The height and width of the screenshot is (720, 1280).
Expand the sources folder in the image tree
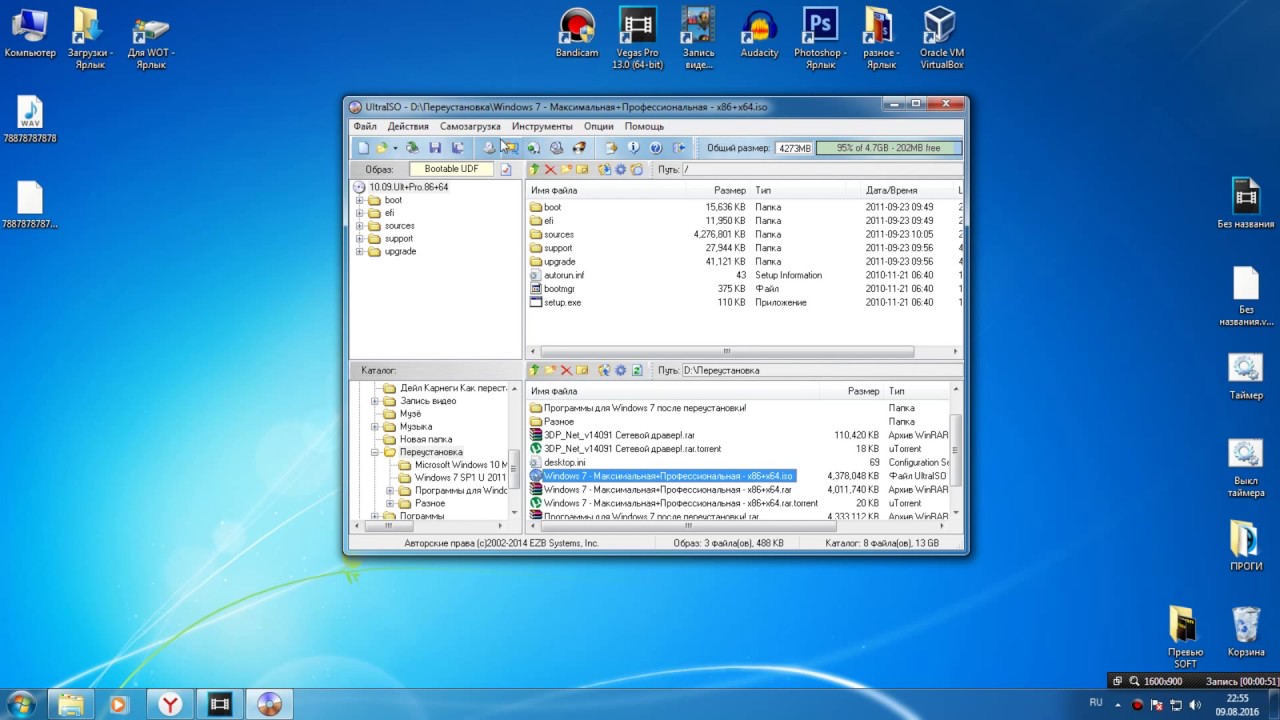pos(360,226)
